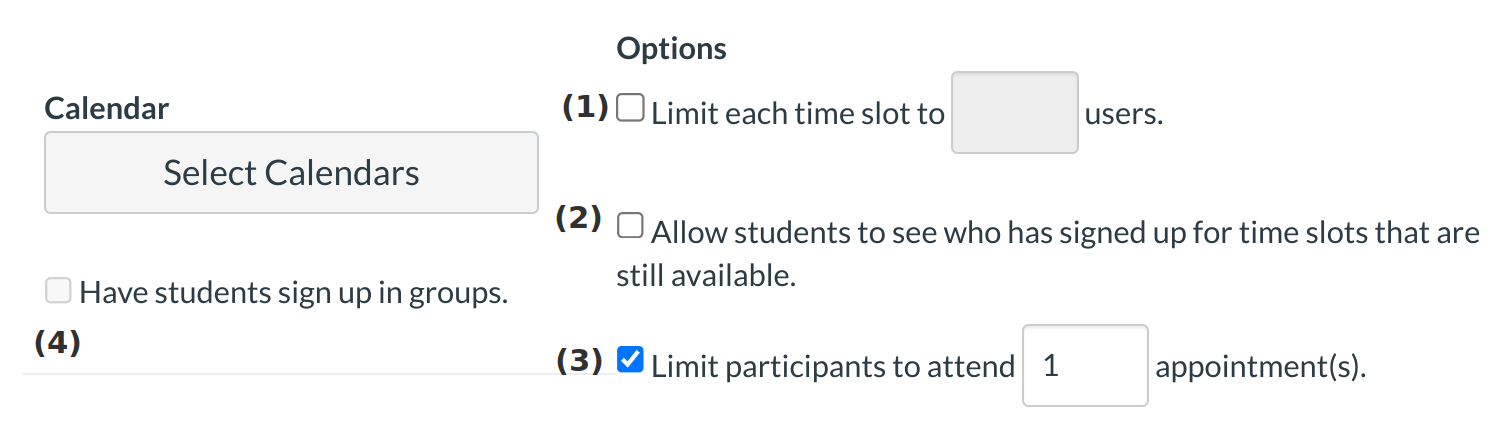Screen dimensions: 1508x440
Task: Click the Options heading
Action: 671,48
